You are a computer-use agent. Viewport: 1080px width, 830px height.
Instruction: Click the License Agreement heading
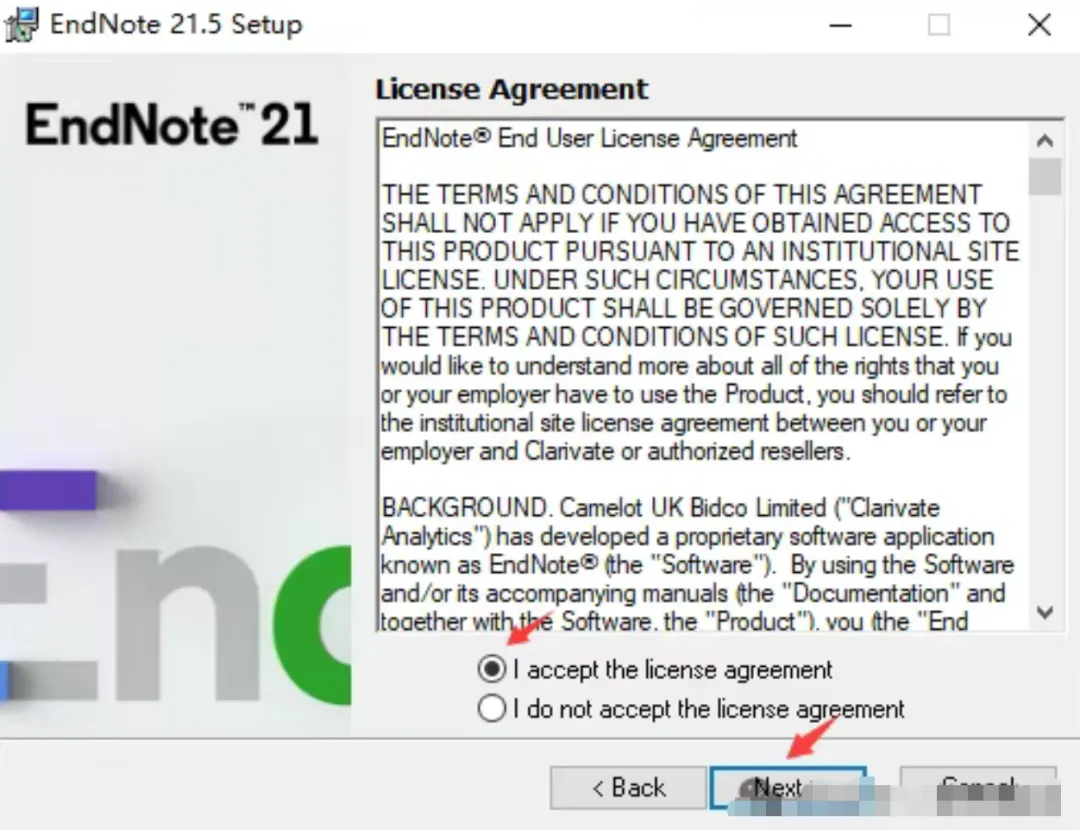tap(511, 90)
